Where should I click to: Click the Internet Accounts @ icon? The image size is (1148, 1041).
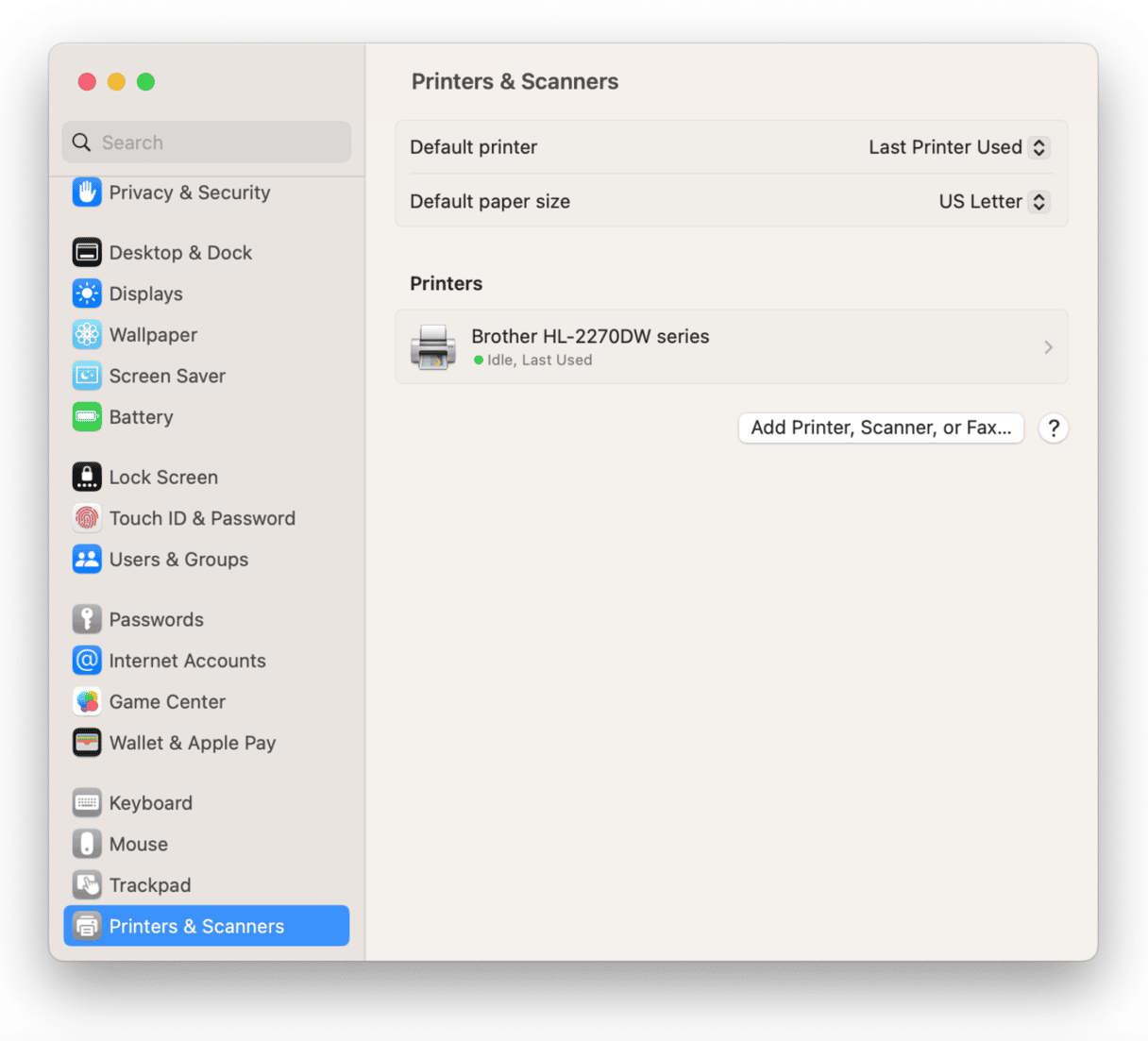tap(87, 661)
